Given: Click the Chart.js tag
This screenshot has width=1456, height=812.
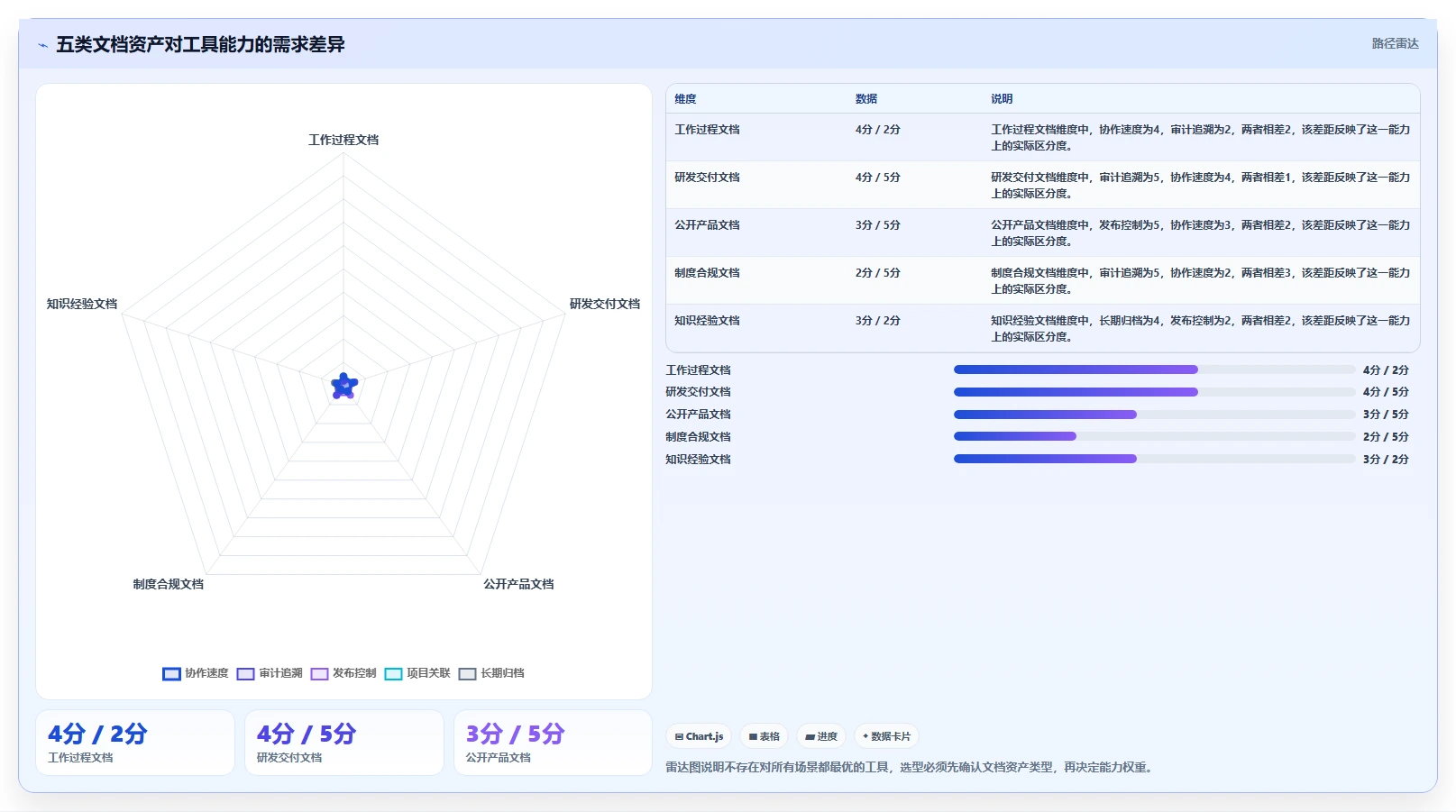Looking at the screenshot, I should 699,736.
